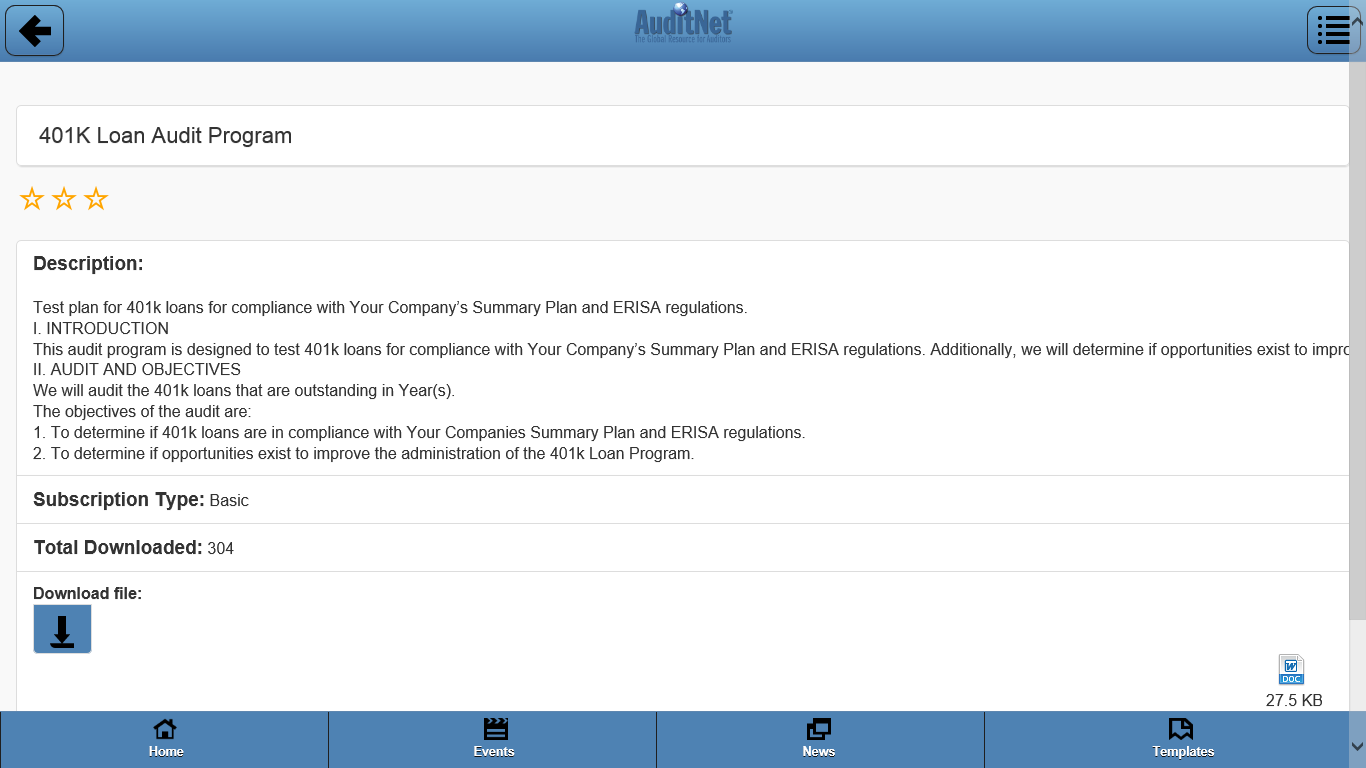Download the file with the arrow button
Viewport: 1366px width, 768px height.
click(62, 629)
